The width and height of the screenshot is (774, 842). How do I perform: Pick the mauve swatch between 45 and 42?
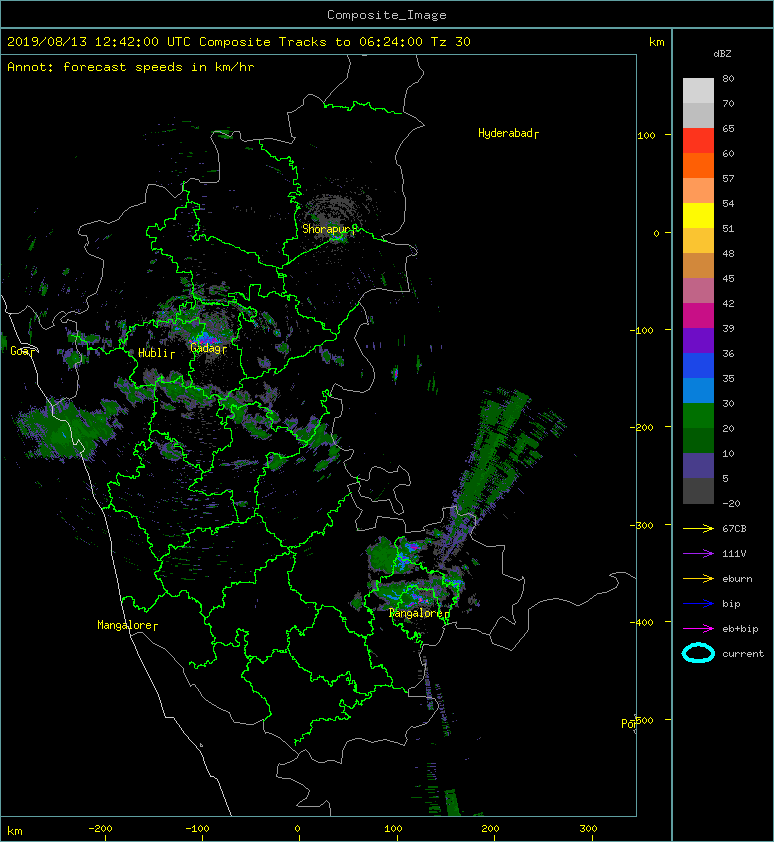tap(698, 291)
